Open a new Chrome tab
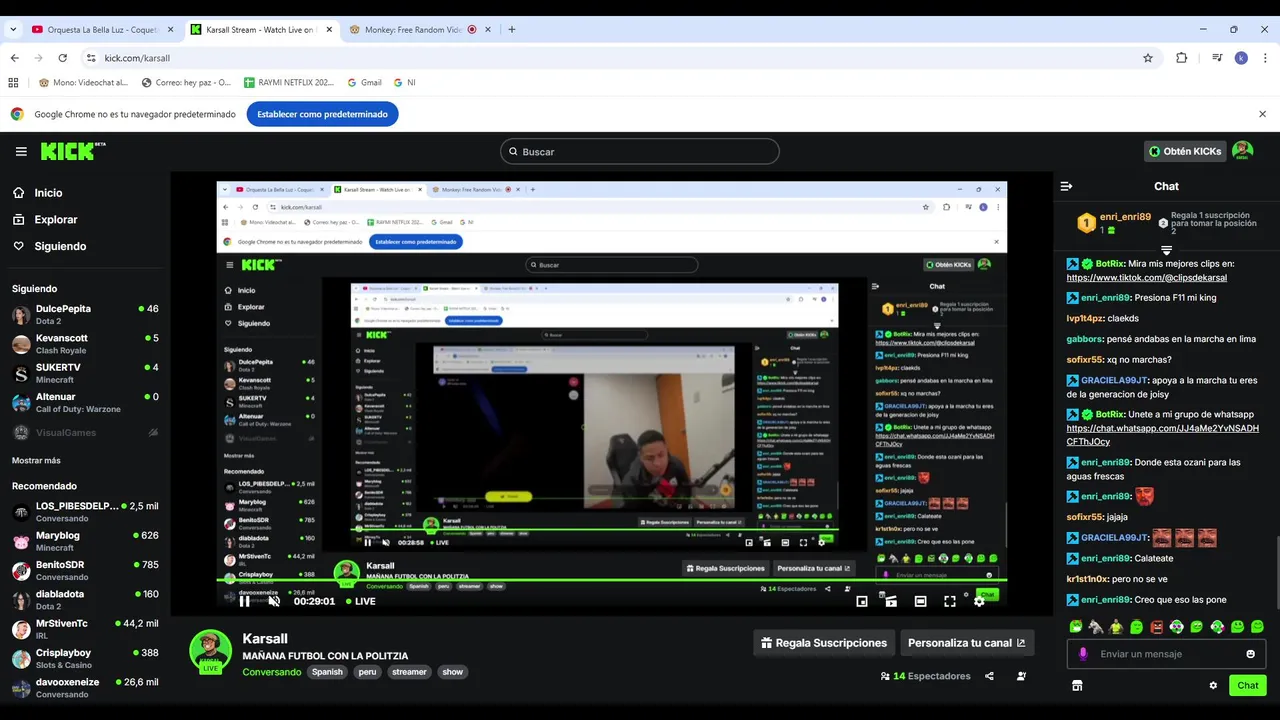 click(x=511, y=29)
